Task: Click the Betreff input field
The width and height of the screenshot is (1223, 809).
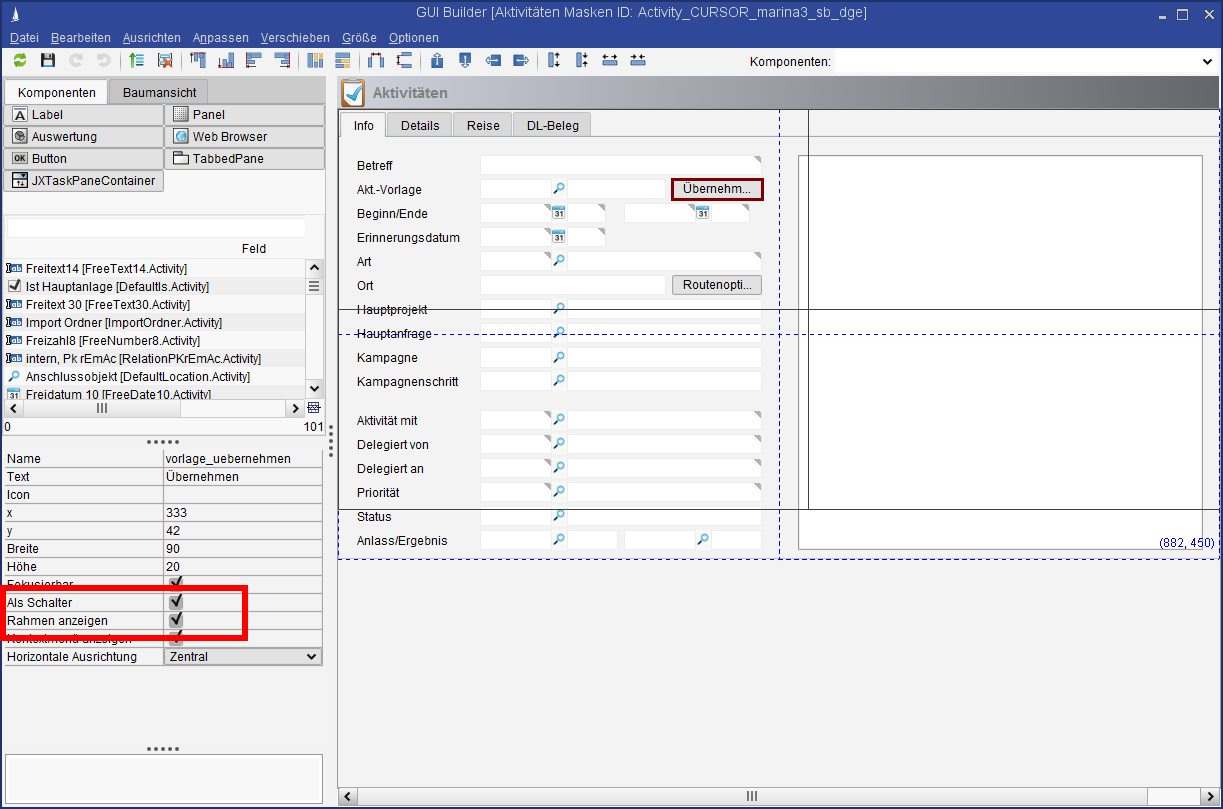Action: coord(620,165)
